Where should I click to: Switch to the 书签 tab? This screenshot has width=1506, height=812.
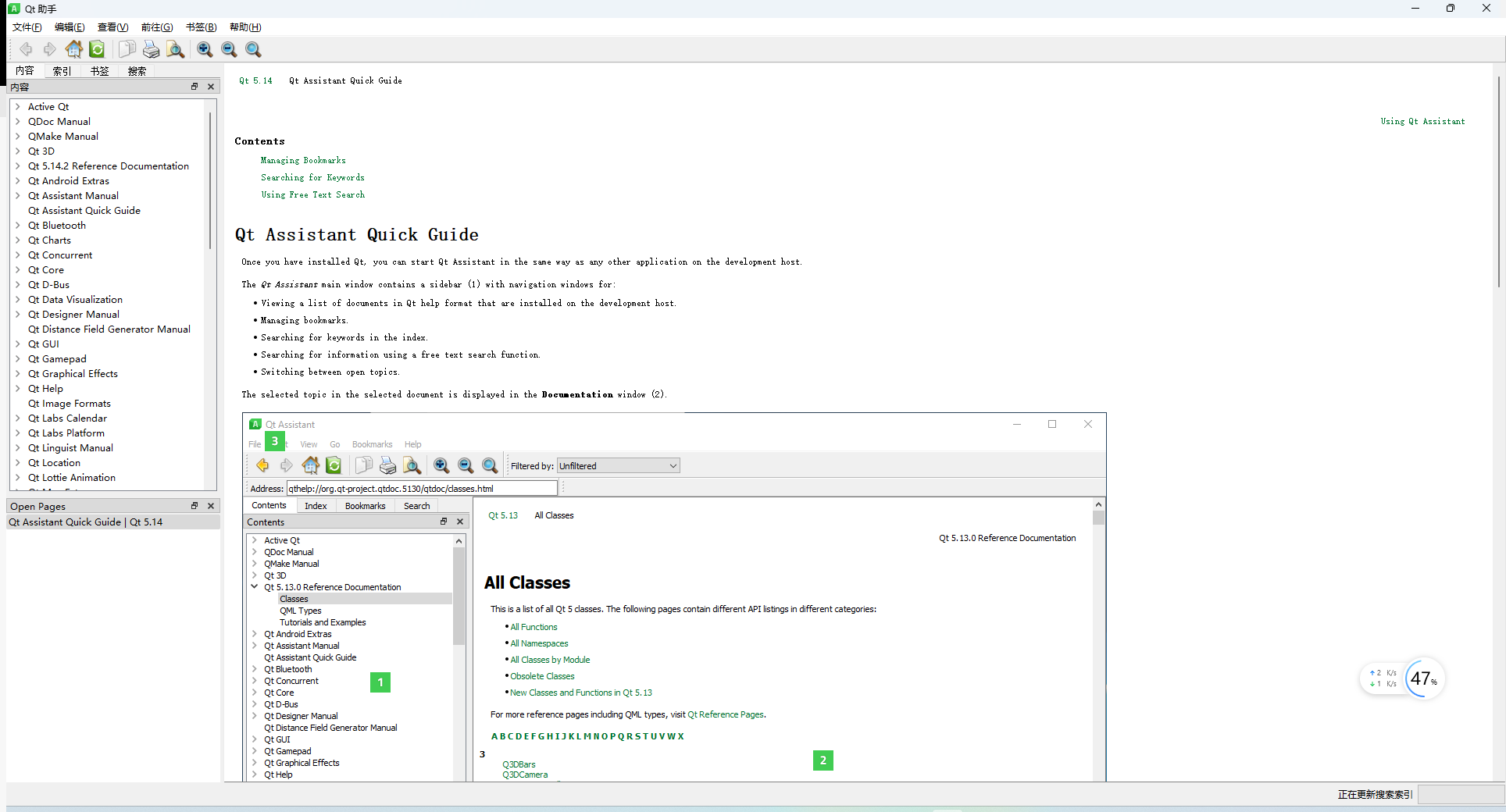[99, 71]
